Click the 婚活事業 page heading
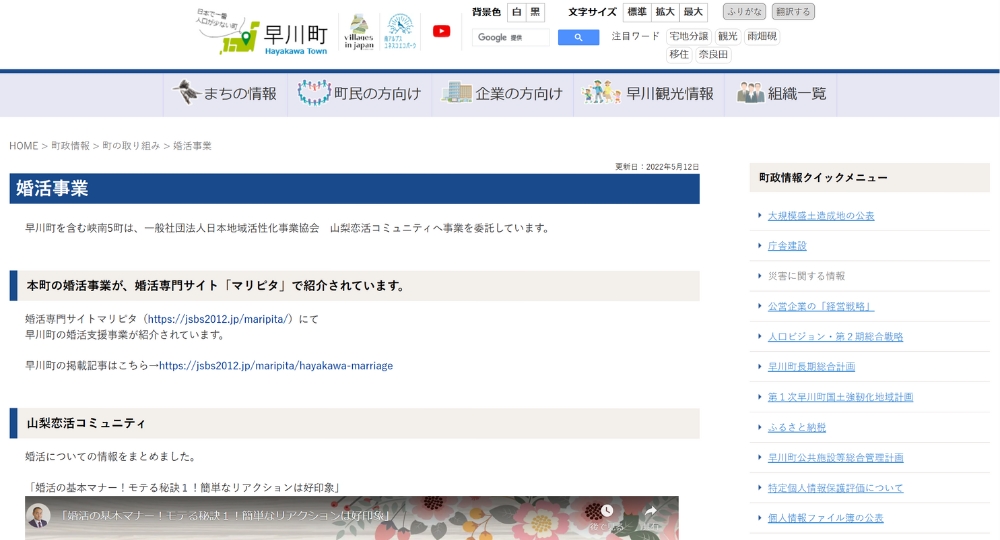This screenshot has width=1000, height=540. [x=52, y=189]
